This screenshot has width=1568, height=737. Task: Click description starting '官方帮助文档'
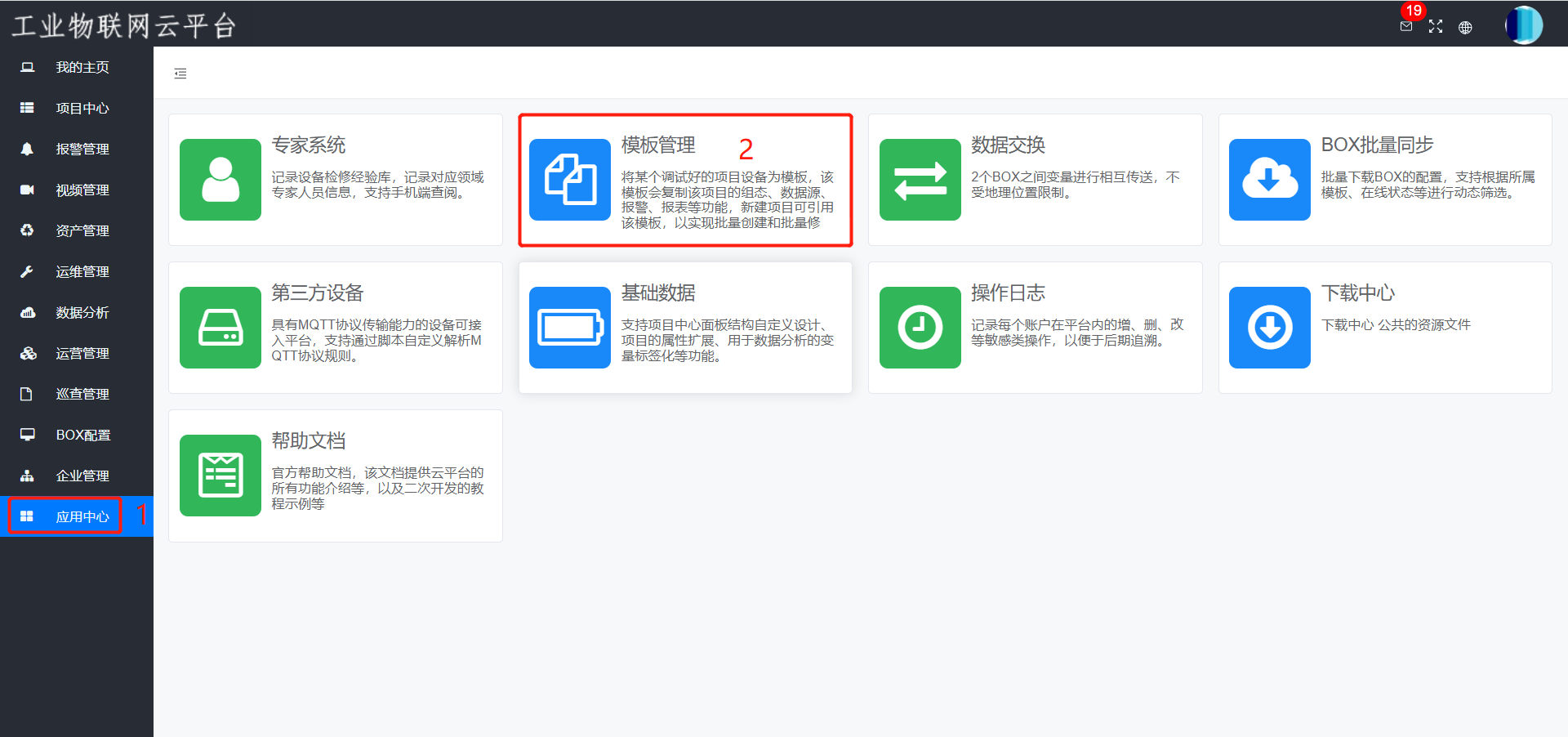[378, 488]
